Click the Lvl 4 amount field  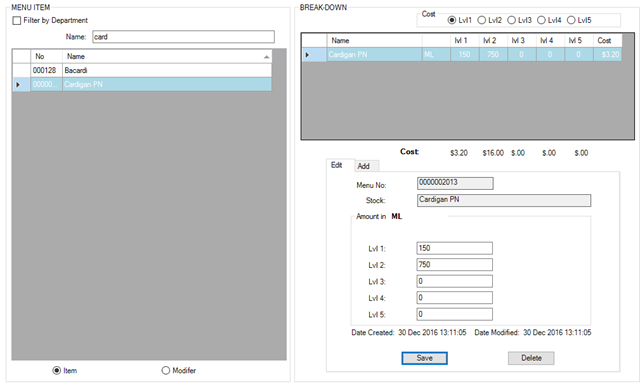pos(455,297)
